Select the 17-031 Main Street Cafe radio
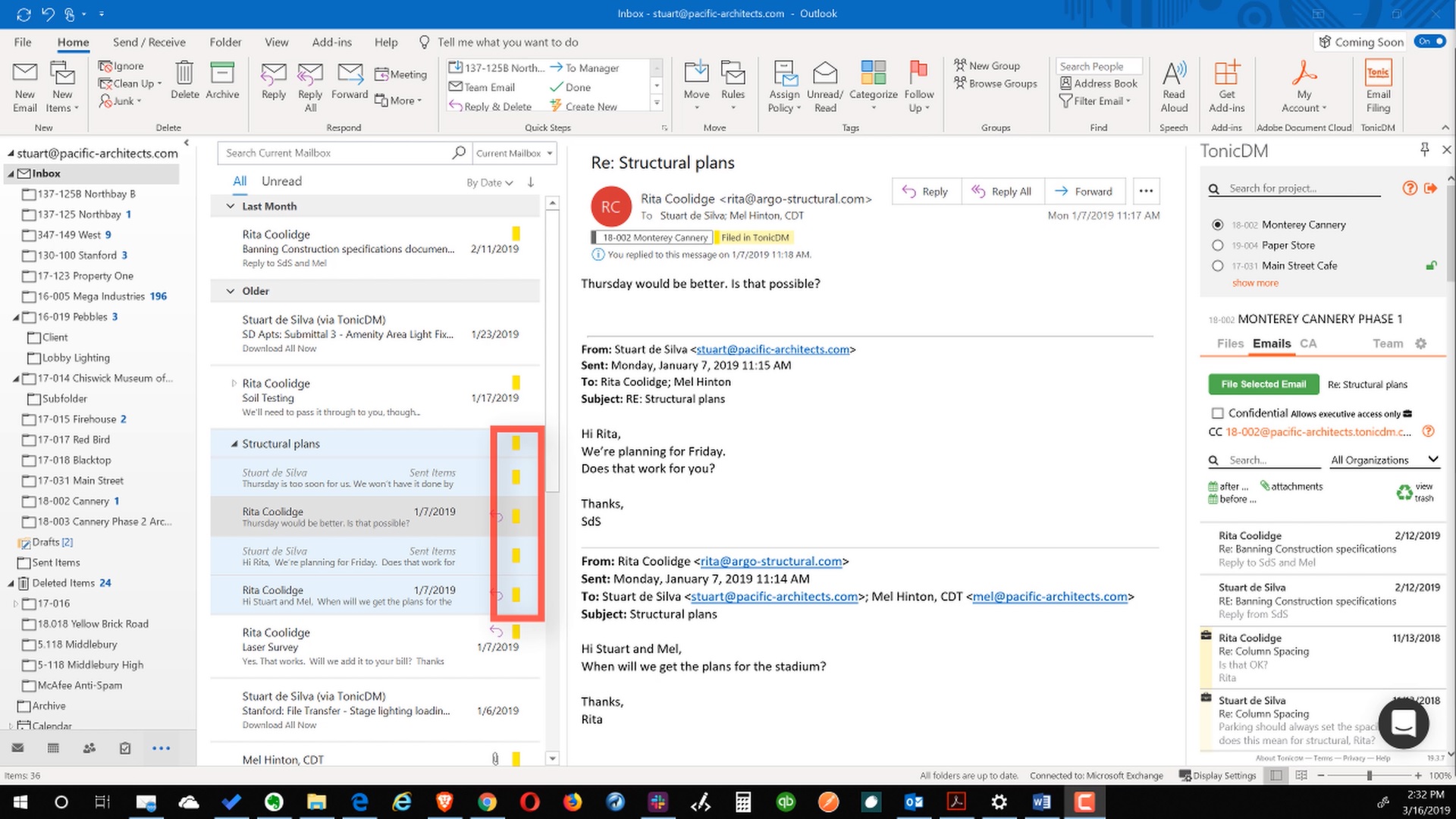This screenshot has width=1456, height=819. click(x=1217, y=265)
